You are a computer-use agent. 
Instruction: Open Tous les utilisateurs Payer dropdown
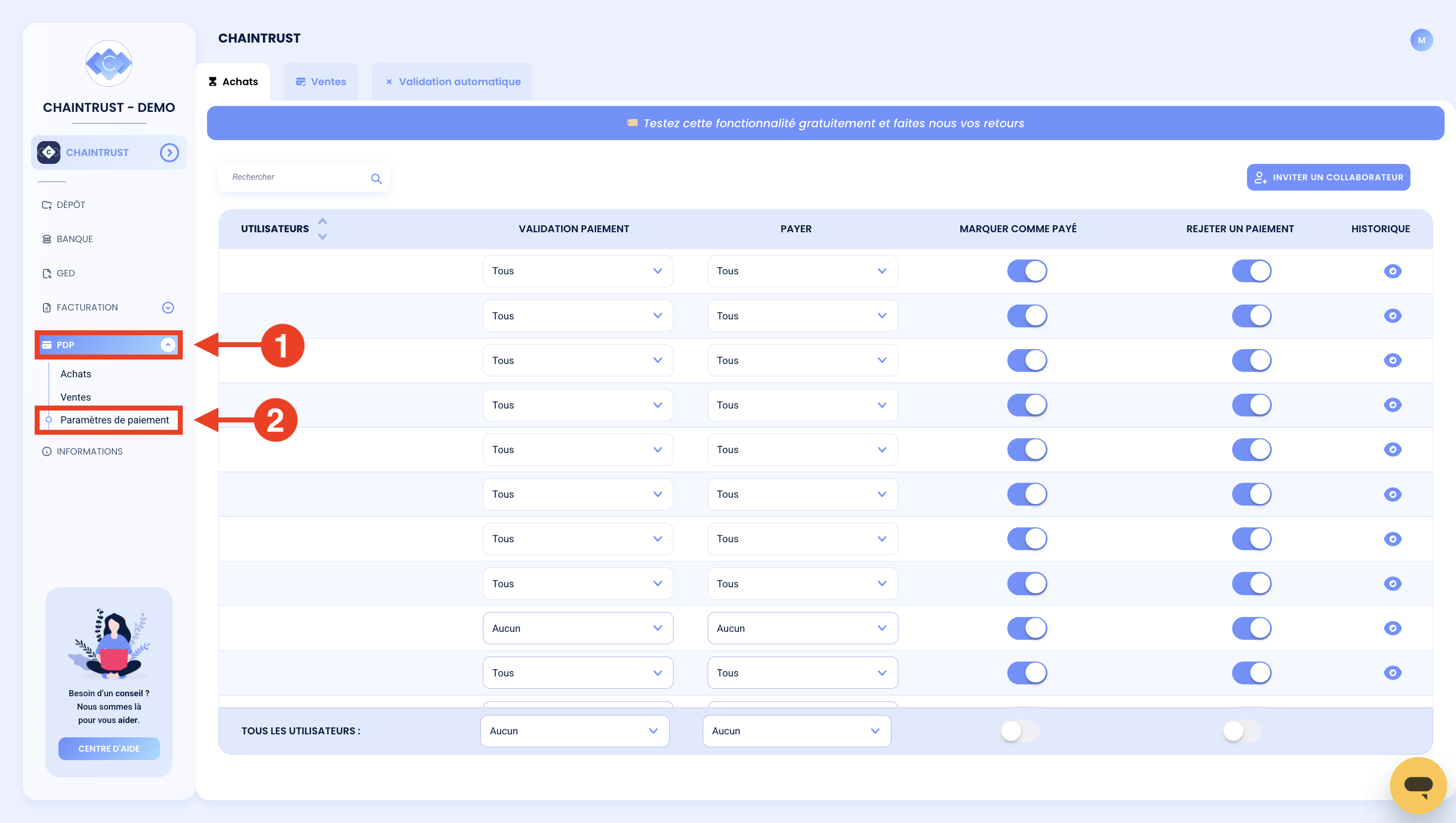[797, 731]
